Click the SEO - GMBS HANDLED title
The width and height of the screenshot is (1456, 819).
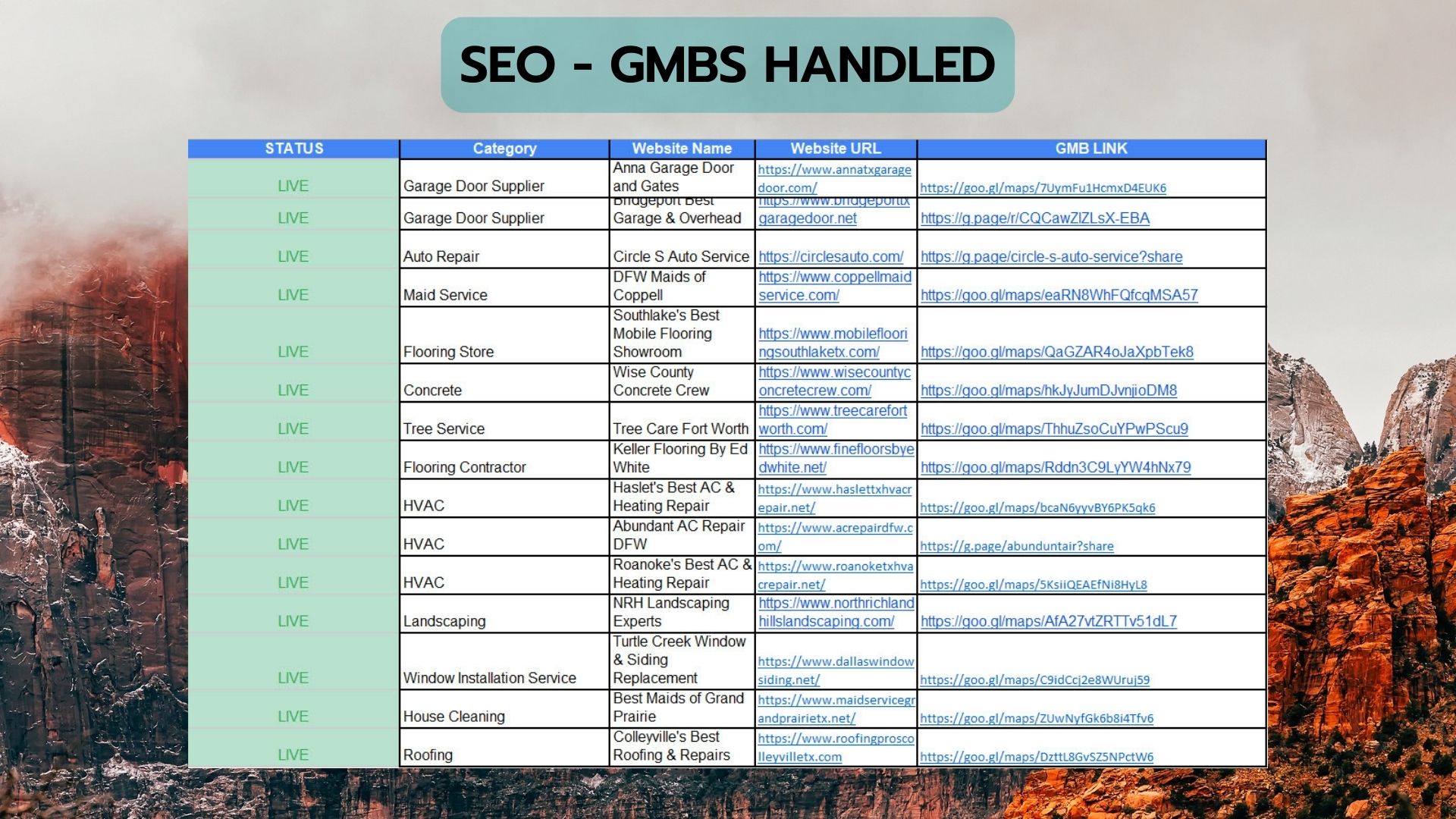(x=727, y=64)
